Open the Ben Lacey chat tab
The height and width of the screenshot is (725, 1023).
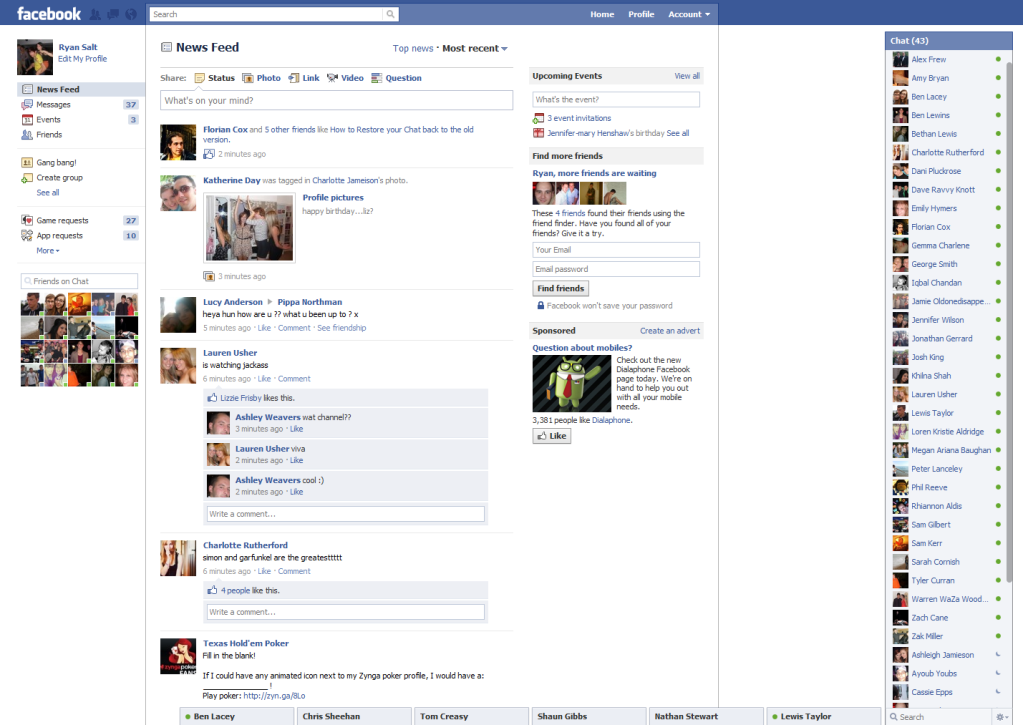(x=235, y=717)
